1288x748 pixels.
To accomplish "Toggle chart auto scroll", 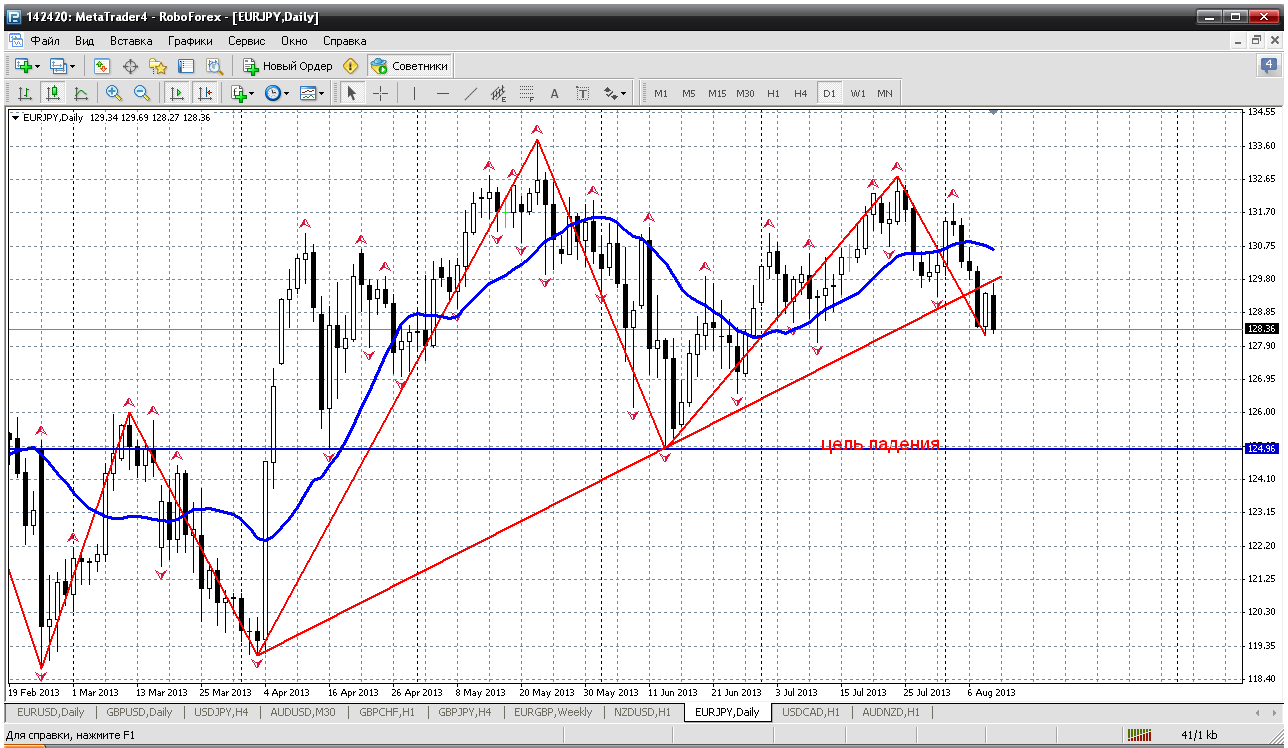I will (177, 93).
